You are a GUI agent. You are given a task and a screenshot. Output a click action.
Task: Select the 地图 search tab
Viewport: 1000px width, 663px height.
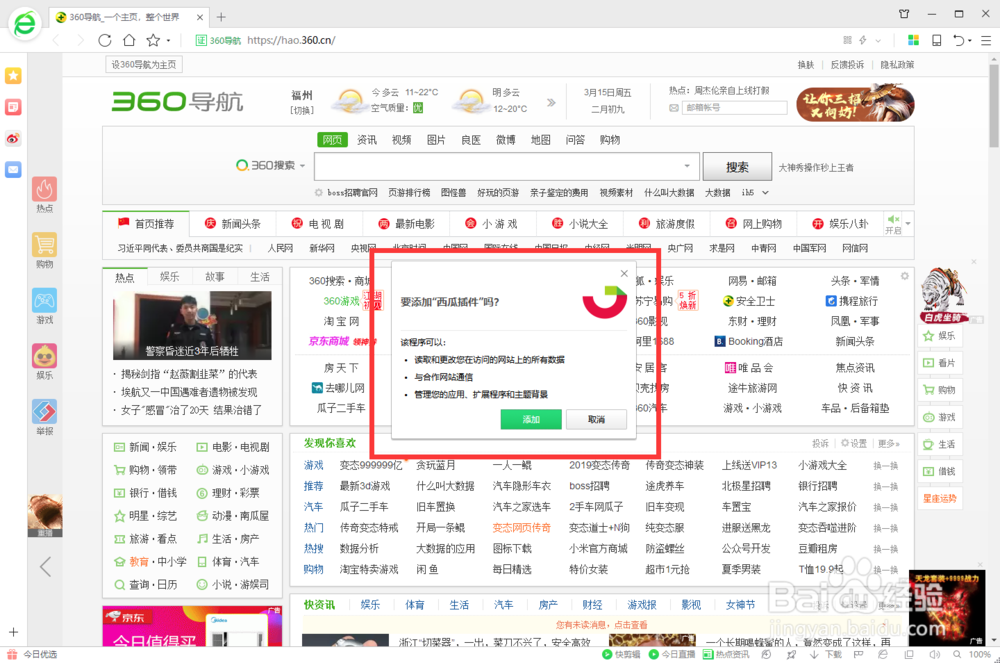pyautogui.click(x=540, y=140)
